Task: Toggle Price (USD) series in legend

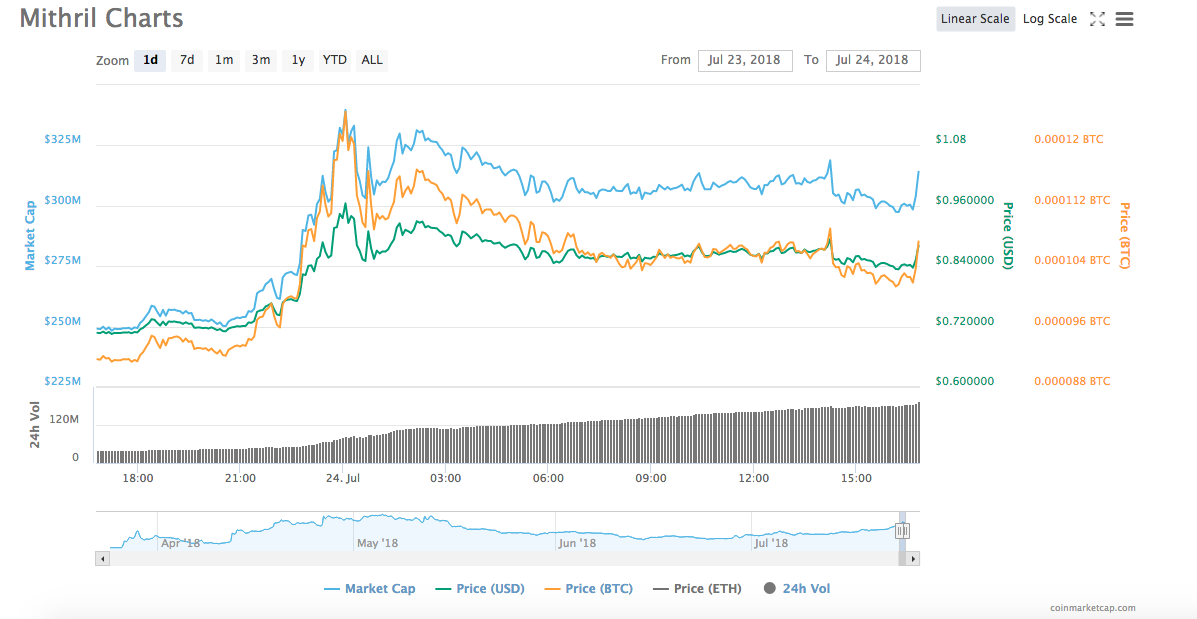Action: (x=480, y=588)
